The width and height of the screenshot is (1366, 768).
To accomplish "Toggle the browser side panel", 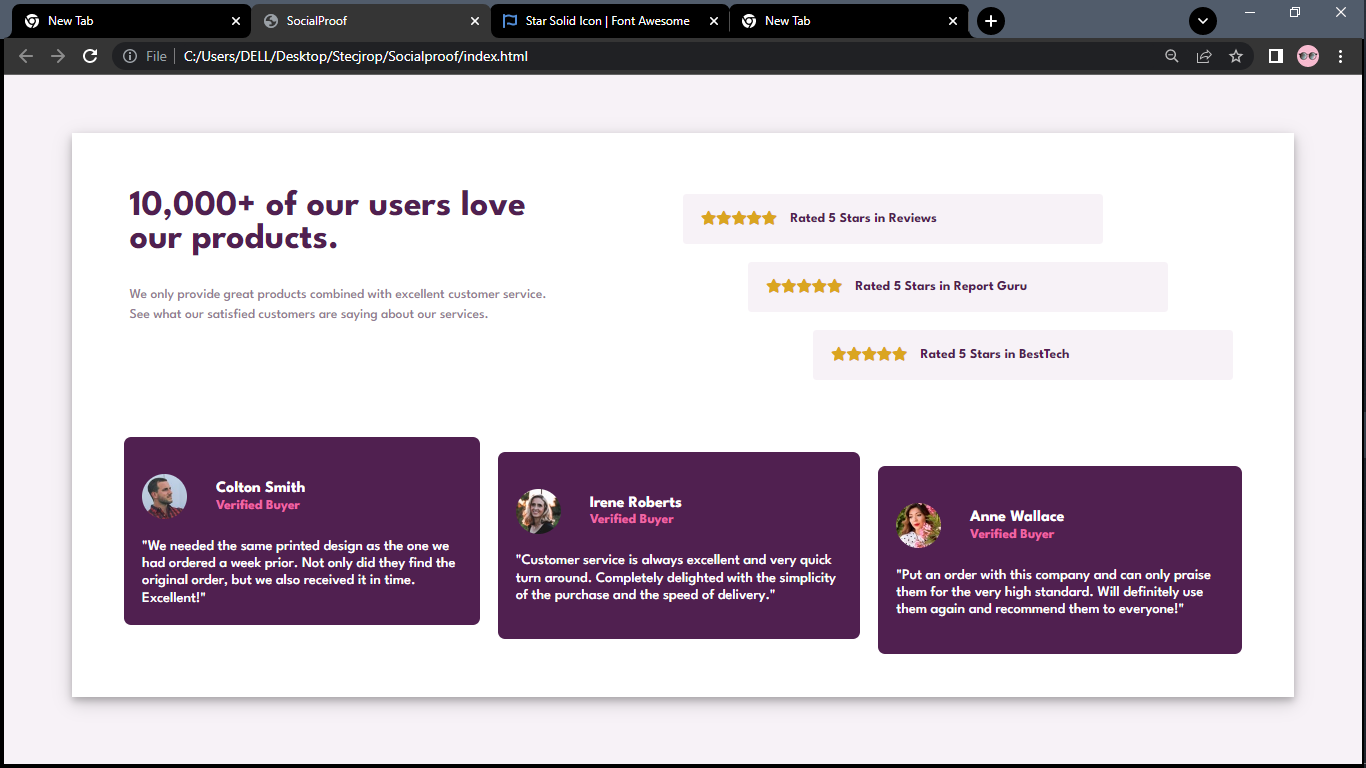I will click(x=1276, y=56).
